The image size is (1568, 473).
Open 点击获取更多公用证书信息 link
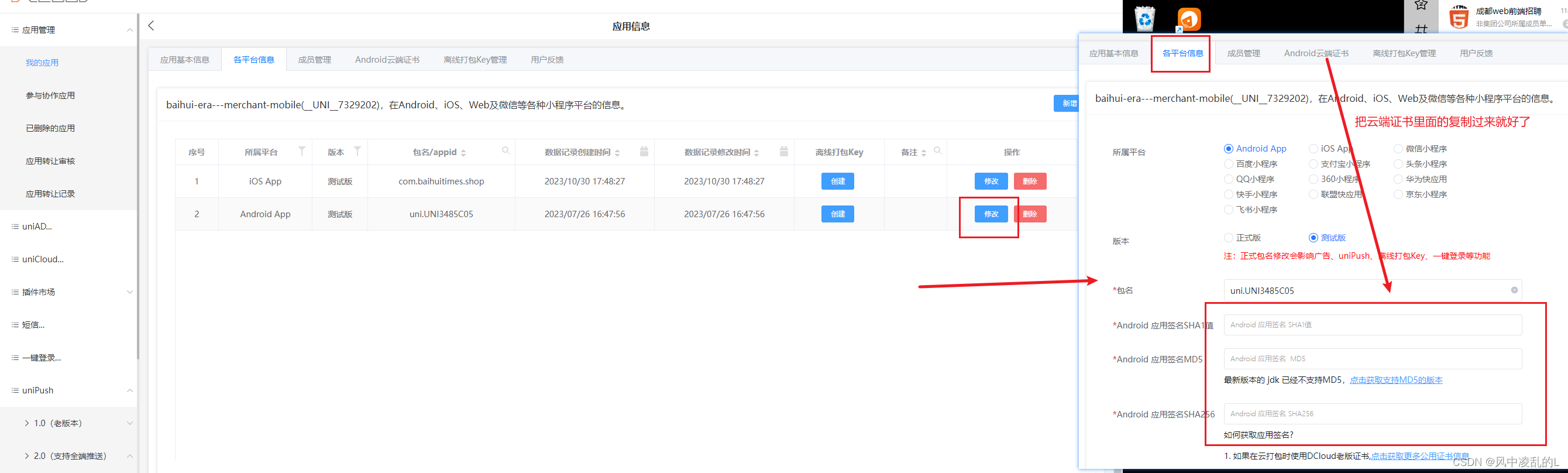[x=1419, y=456]
